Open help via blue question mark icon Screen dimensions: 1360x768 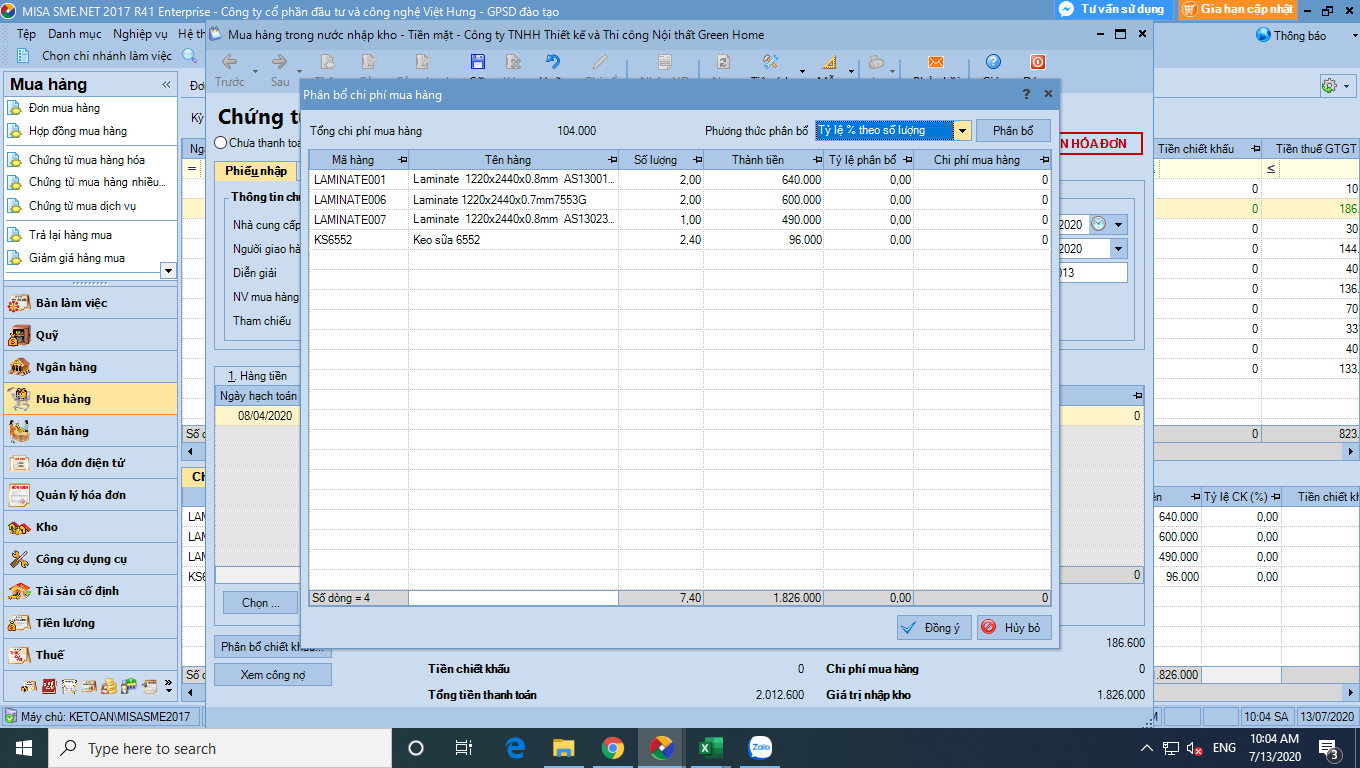coord(992,62)
